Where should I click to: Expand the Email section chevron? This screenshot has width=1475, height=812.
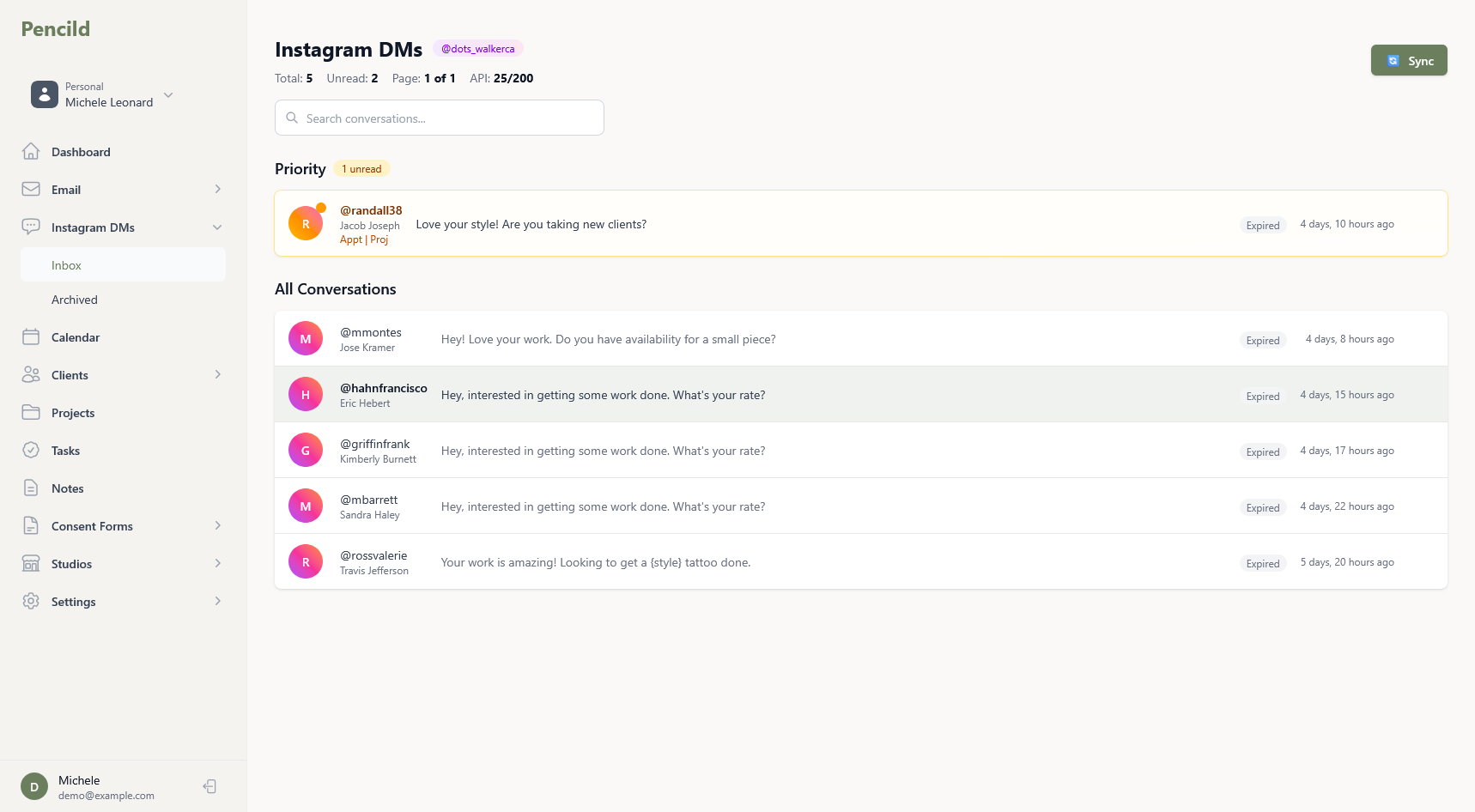[217, 189]
